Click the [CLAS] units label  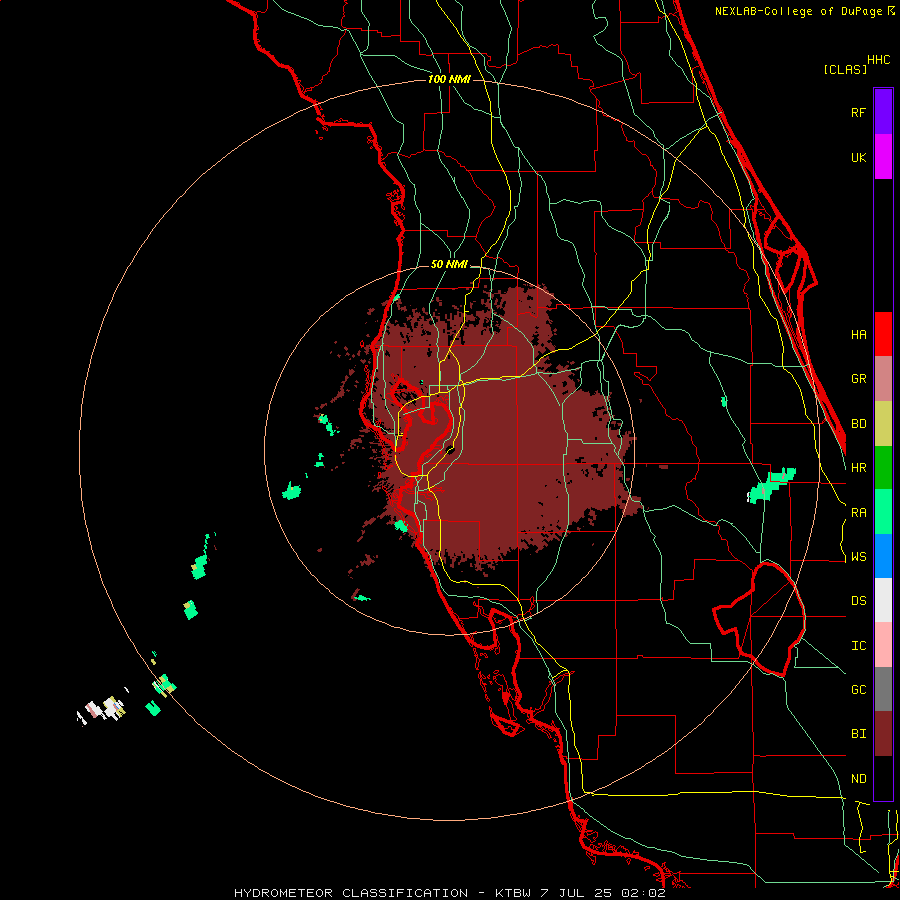click(x=845, y=70)
